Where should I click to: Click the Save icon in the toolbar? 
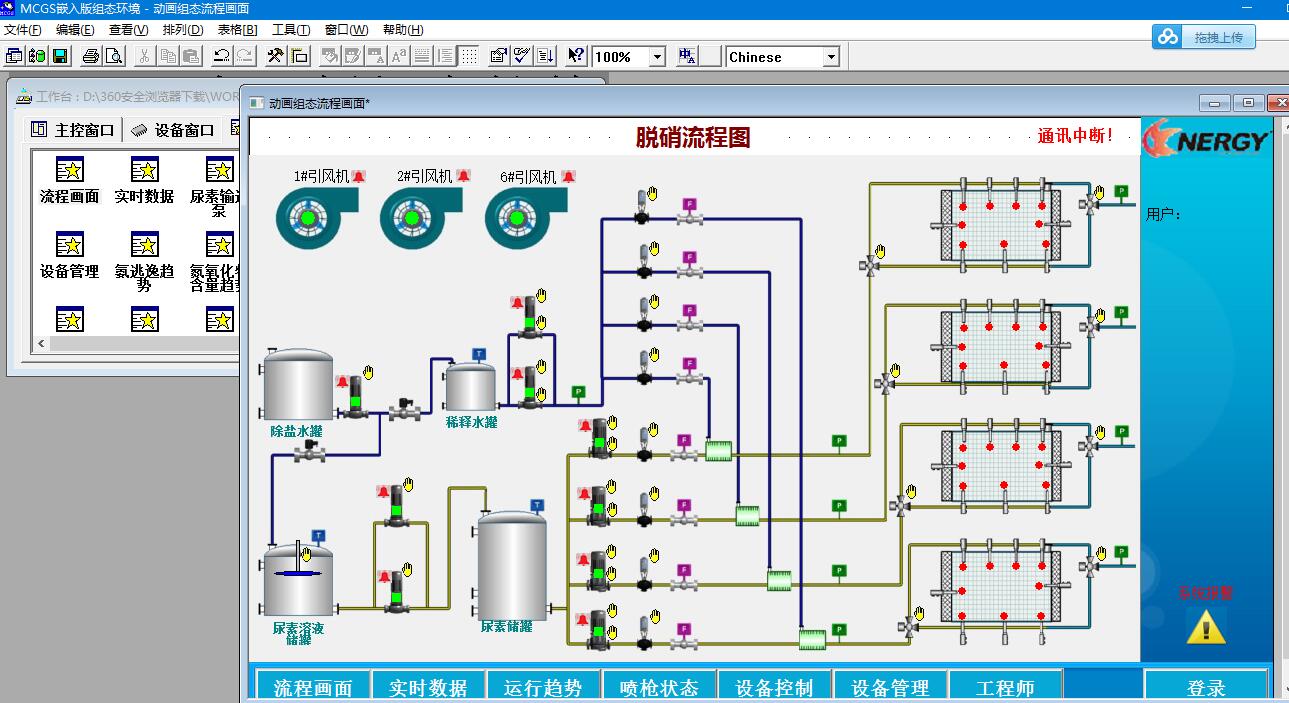[60, 56]
